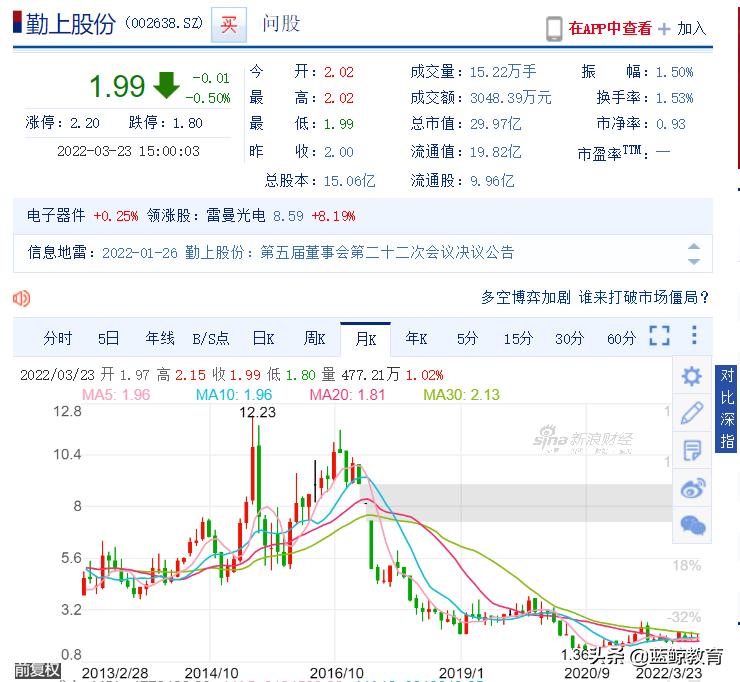Switch to the 5日 chart tab
The width and height of the screenshot is (740, 682).
click(109, 338)
